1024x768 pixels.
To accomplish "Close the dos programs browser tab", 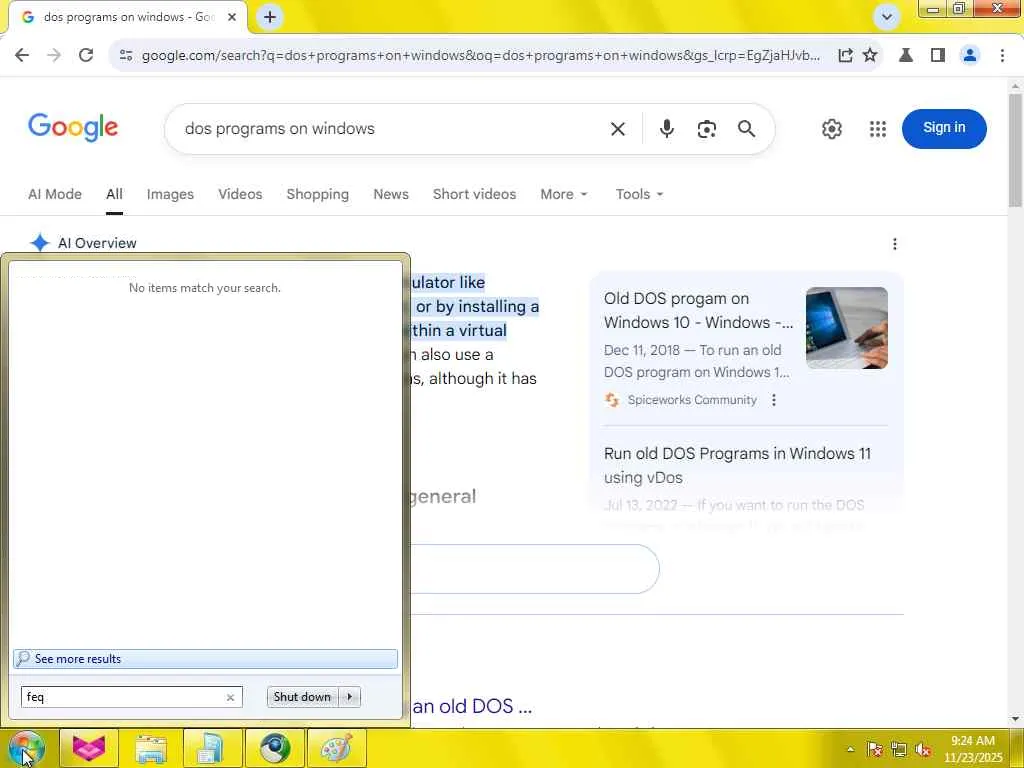I will coord(231,17).
